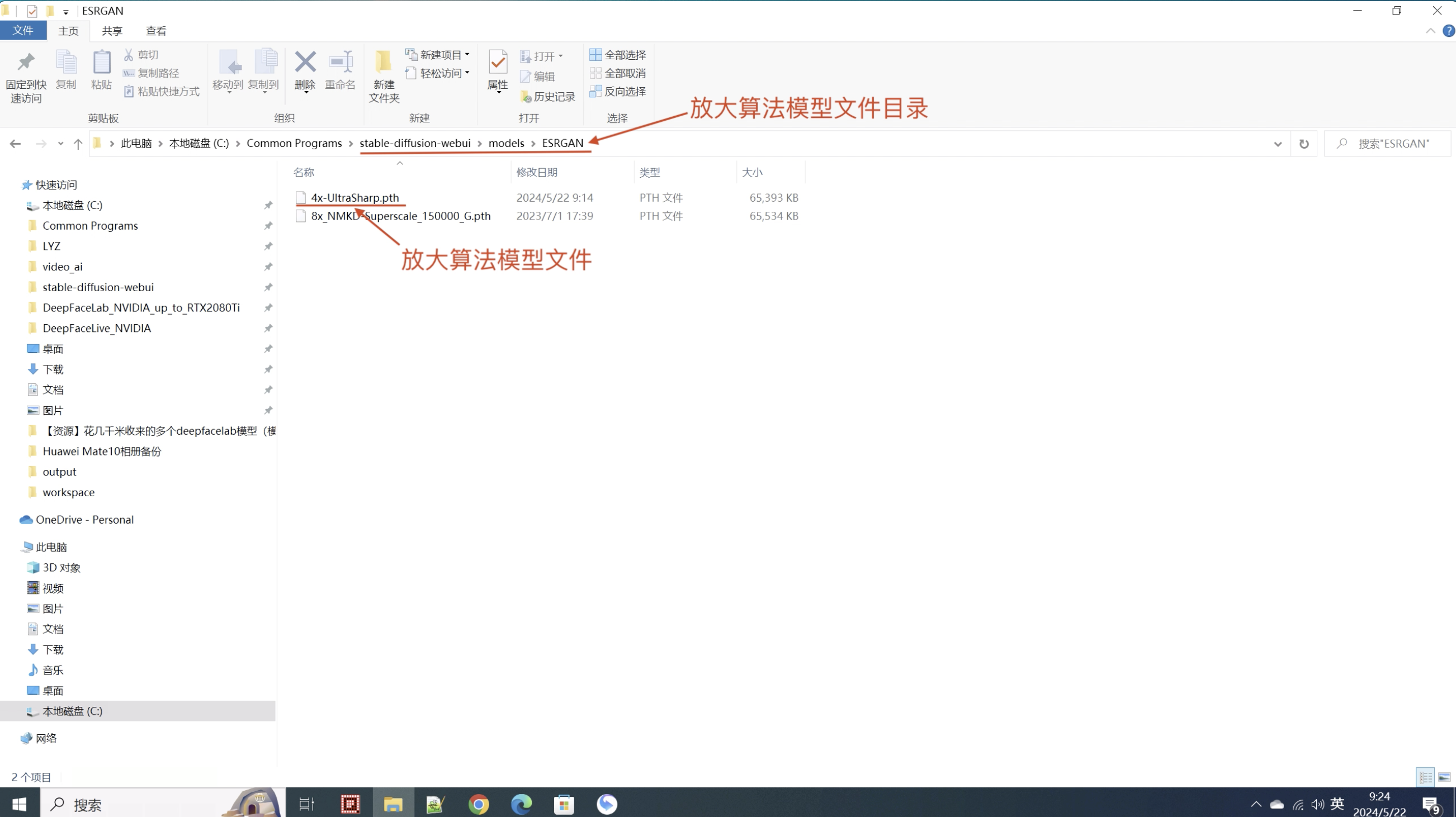This screenshot has height=817, width=1456.
Task: Sort by Date modified (修改日期) header
Action: click(537, 172)
